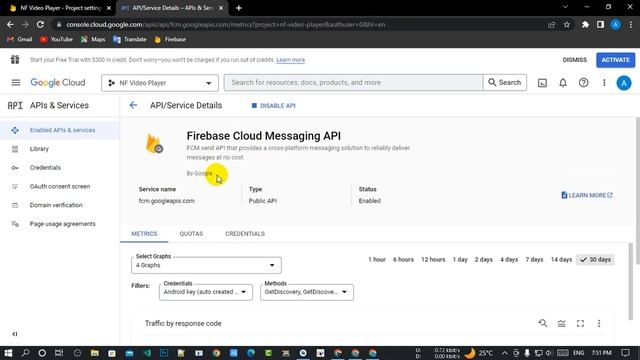The width and height of the screenshot is (640, 360).
Task: Open OAuth consent screen
Action: point(60,187)
